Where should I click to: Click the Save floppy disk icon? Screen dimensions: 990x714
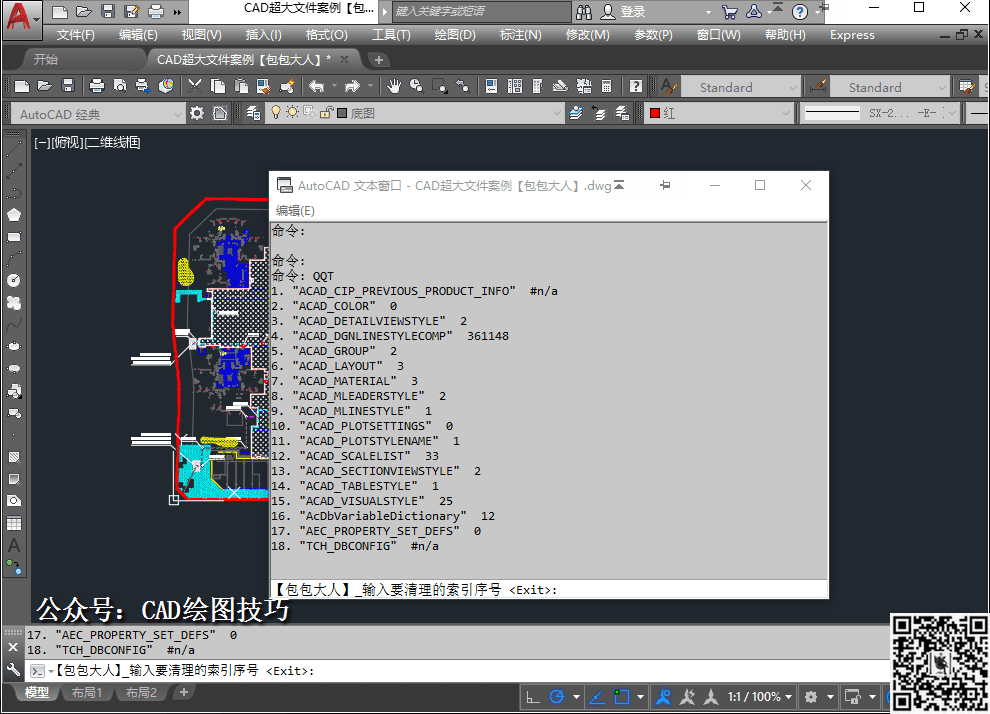tap(68, 86)
